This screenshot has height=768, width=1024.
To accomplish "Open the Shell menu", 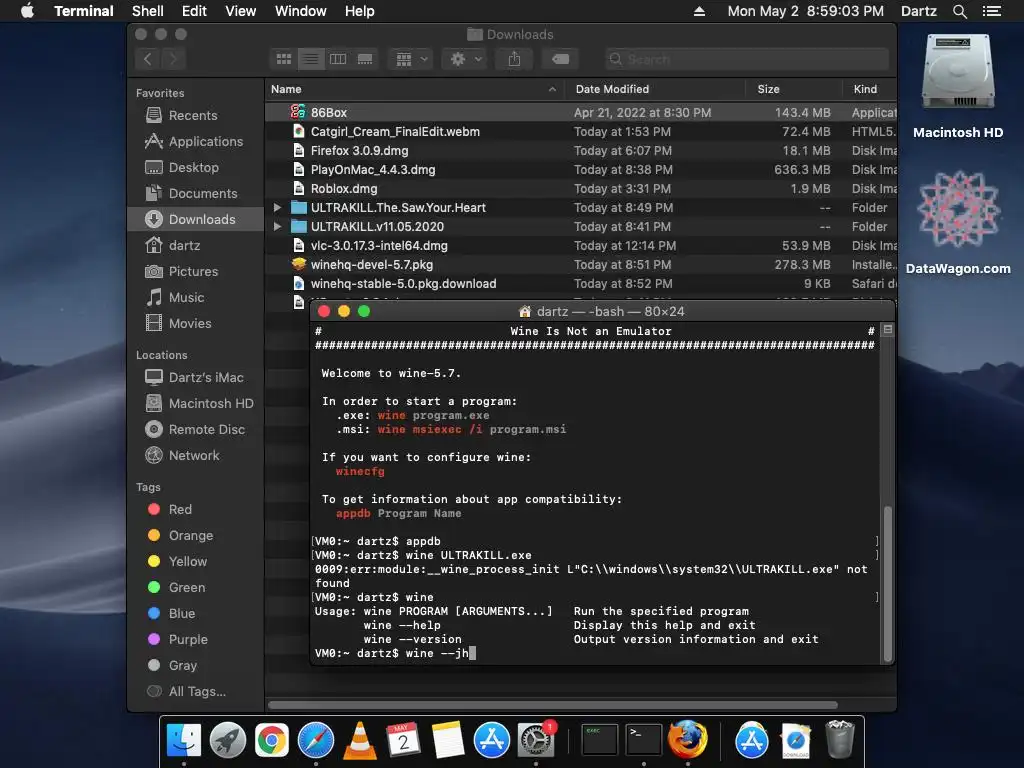I will tap(148, 11).
